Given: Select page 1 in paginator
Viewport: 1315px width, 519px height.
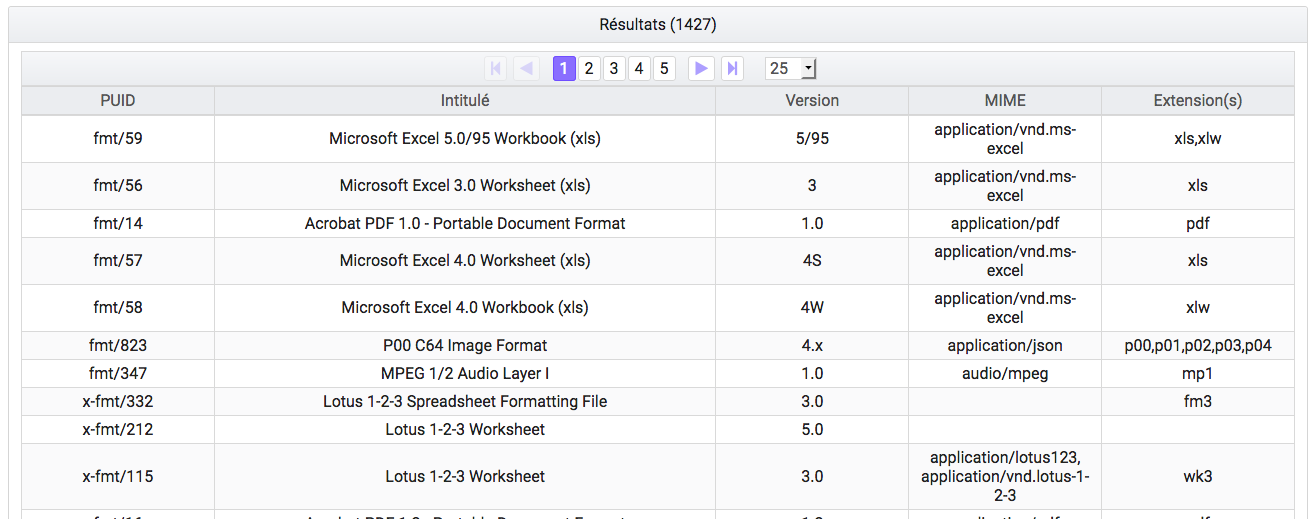Looking at the screenshot, I should point(564,69).
